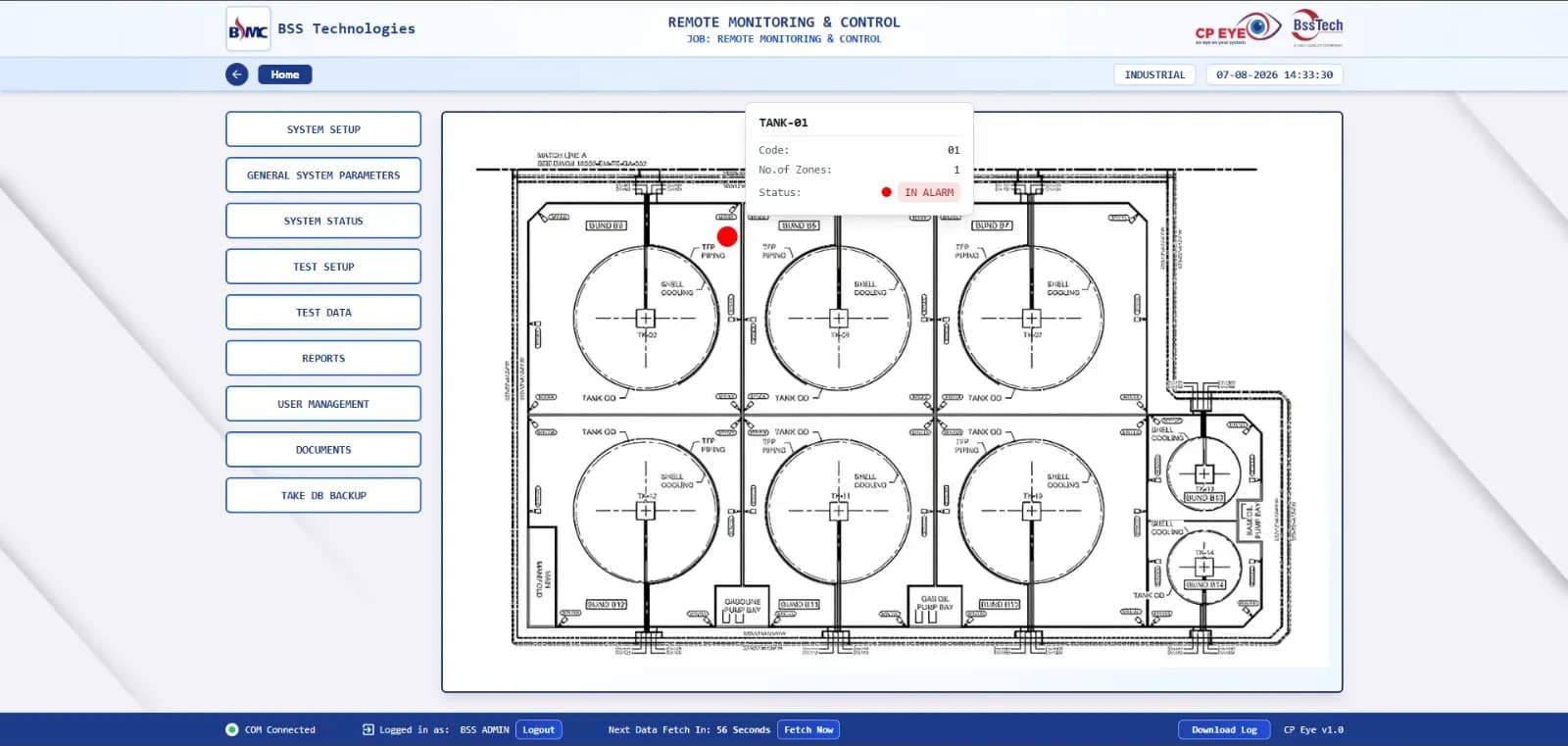The image size is (1568, 746).
Task: Click the login icon beside Logged in as
Action: (368, 729)
